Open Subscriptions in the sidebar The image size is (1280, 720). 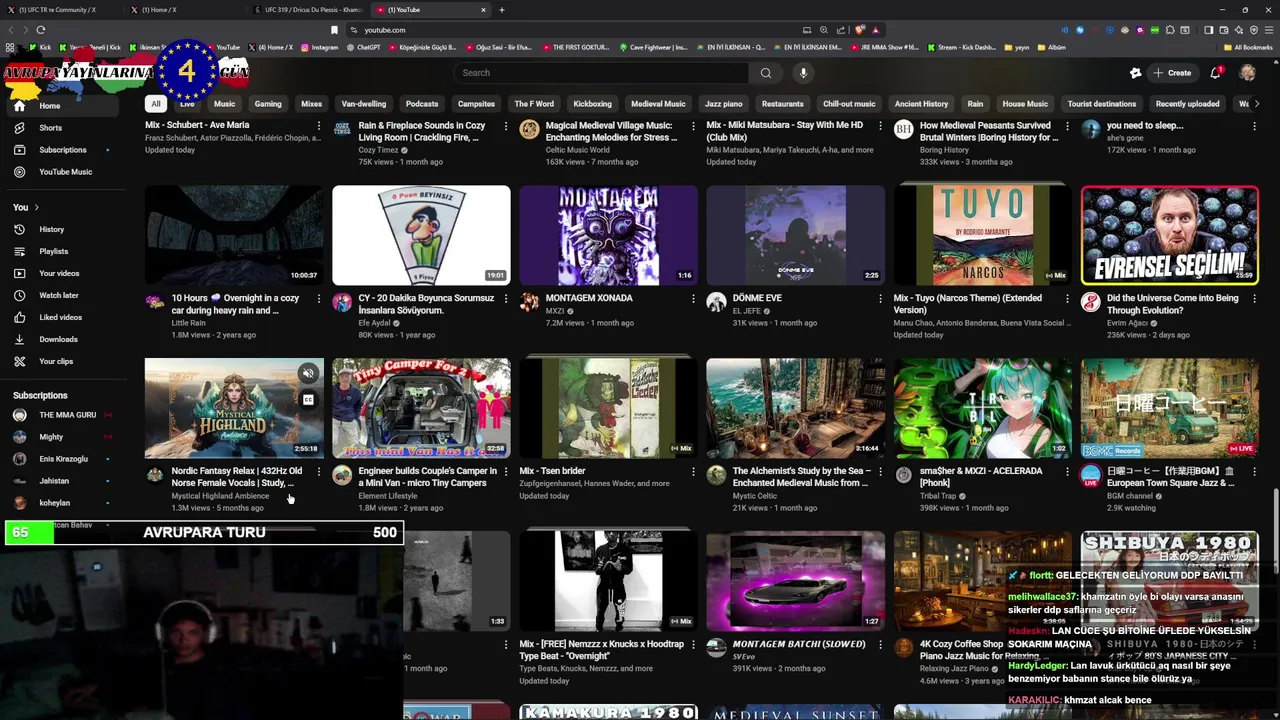[x=62, y=150]
